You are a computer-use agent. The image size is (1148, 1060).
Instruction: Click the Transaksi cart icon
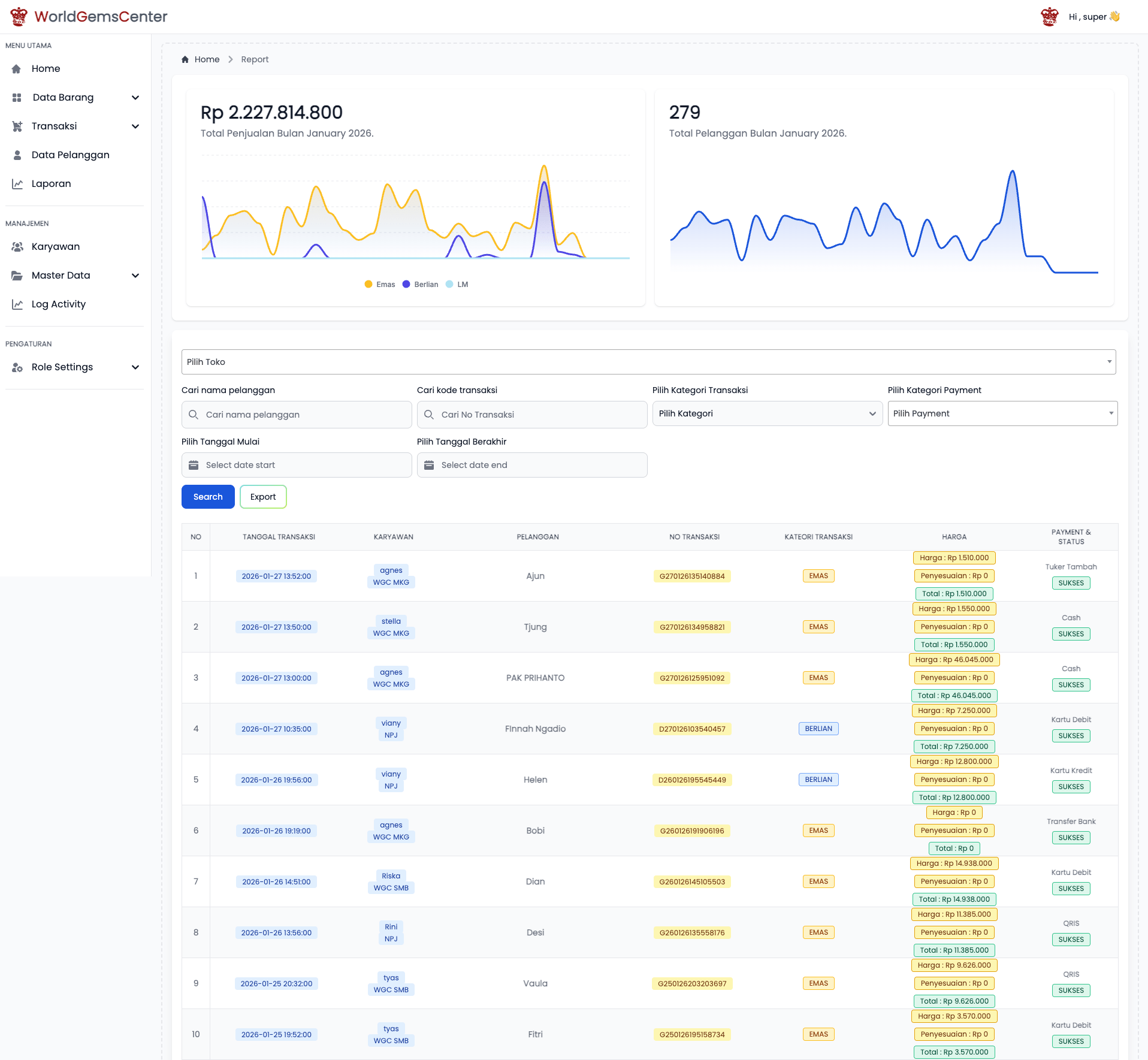tap(17, 126)
